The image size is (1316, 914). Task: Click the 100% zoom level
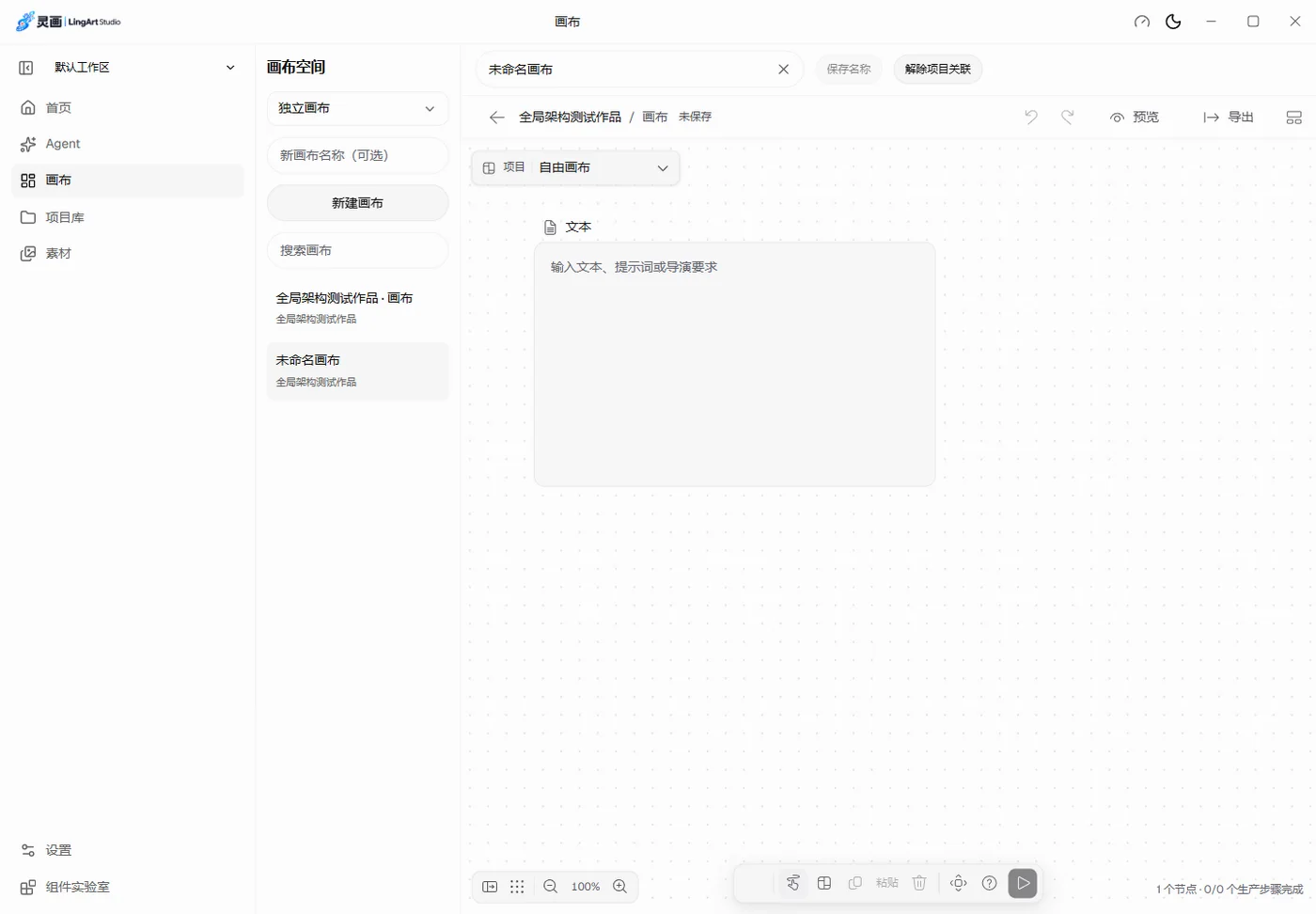click(586, 887)
